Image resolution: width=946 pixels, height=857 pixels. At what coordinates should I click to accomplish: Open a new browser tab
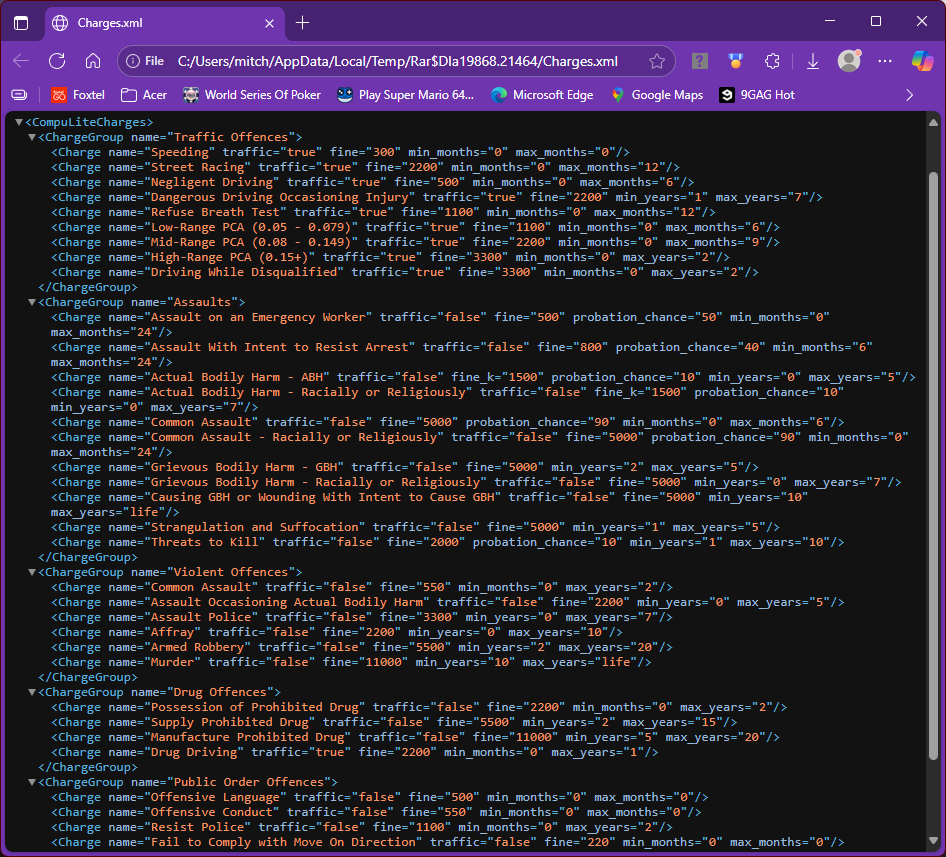pyautogui.click(x=303, y=22)
